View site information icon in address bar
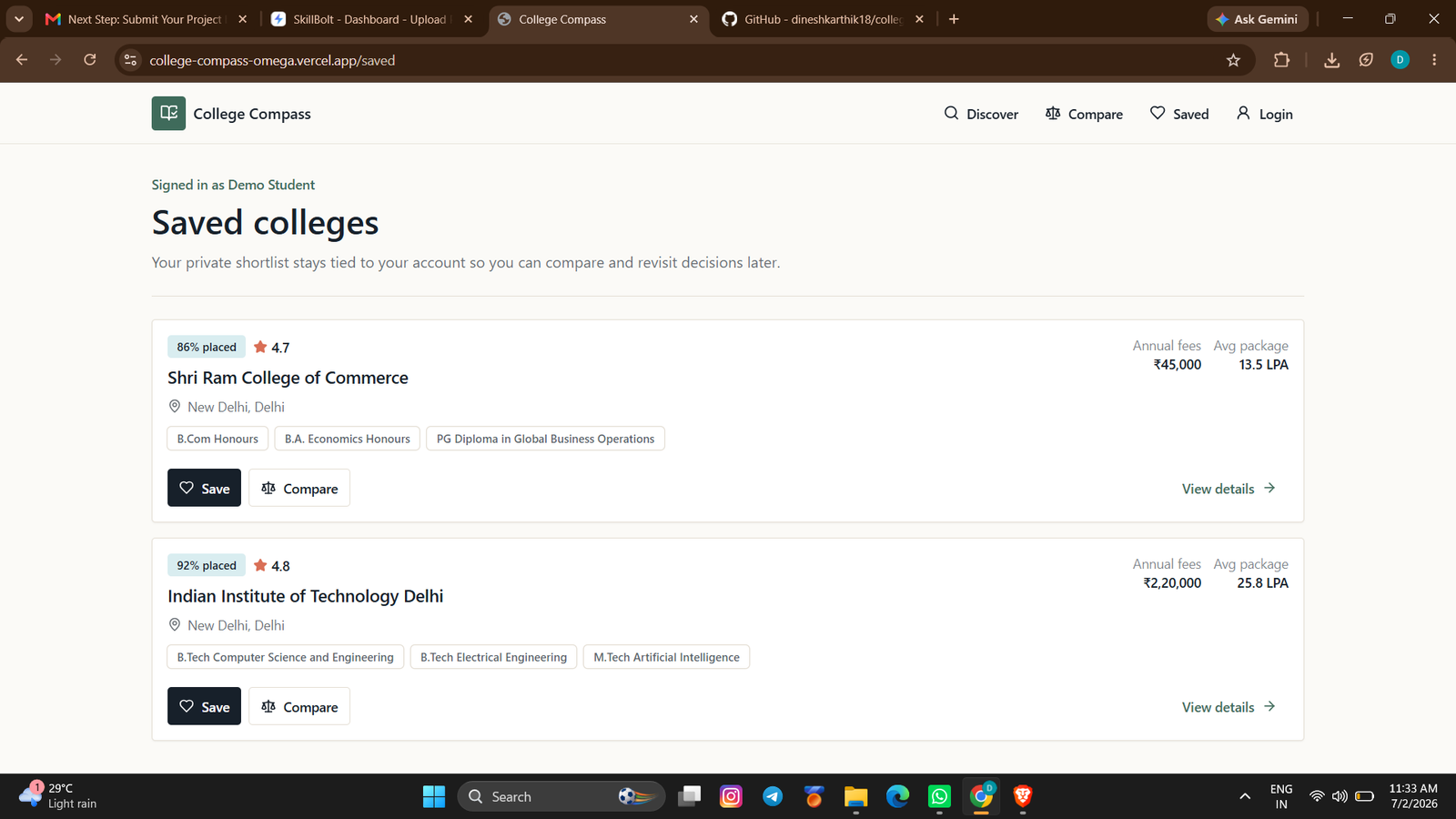The width and height of the screenshot is (1456, 819). click(x=130, y=60)
